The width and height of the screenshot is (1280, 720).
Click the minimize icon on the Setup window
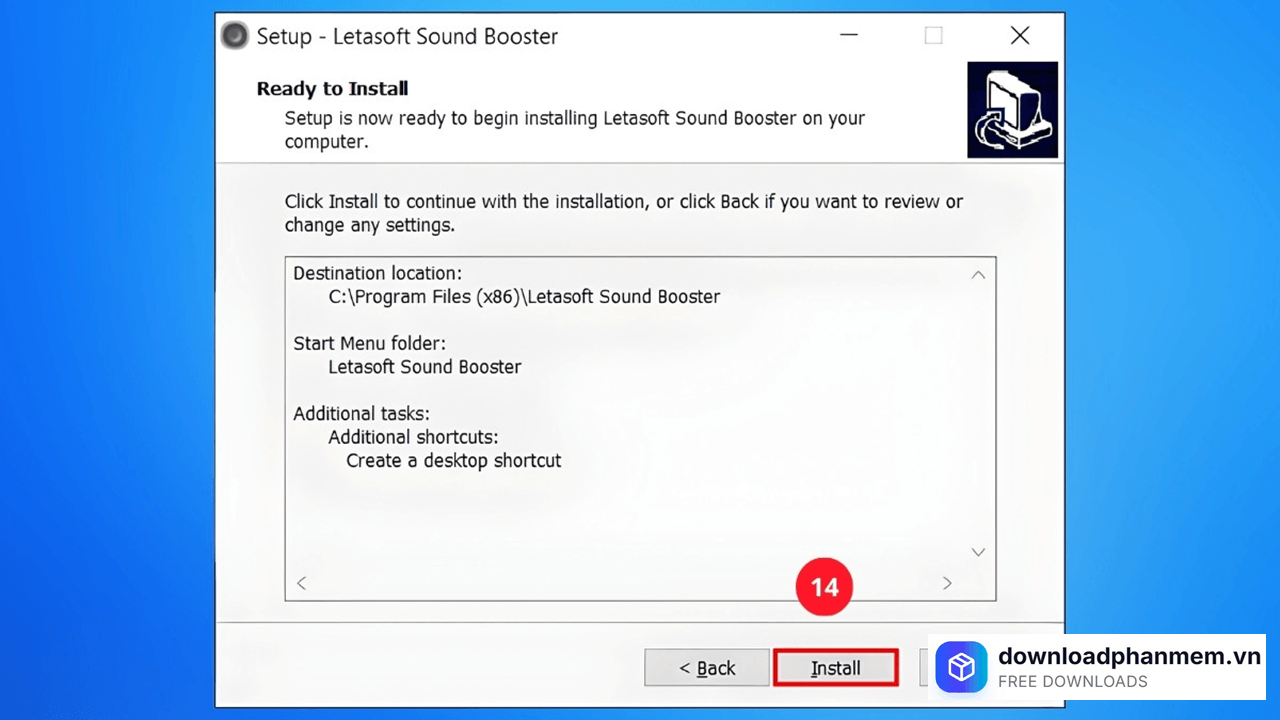pos(848,35)
